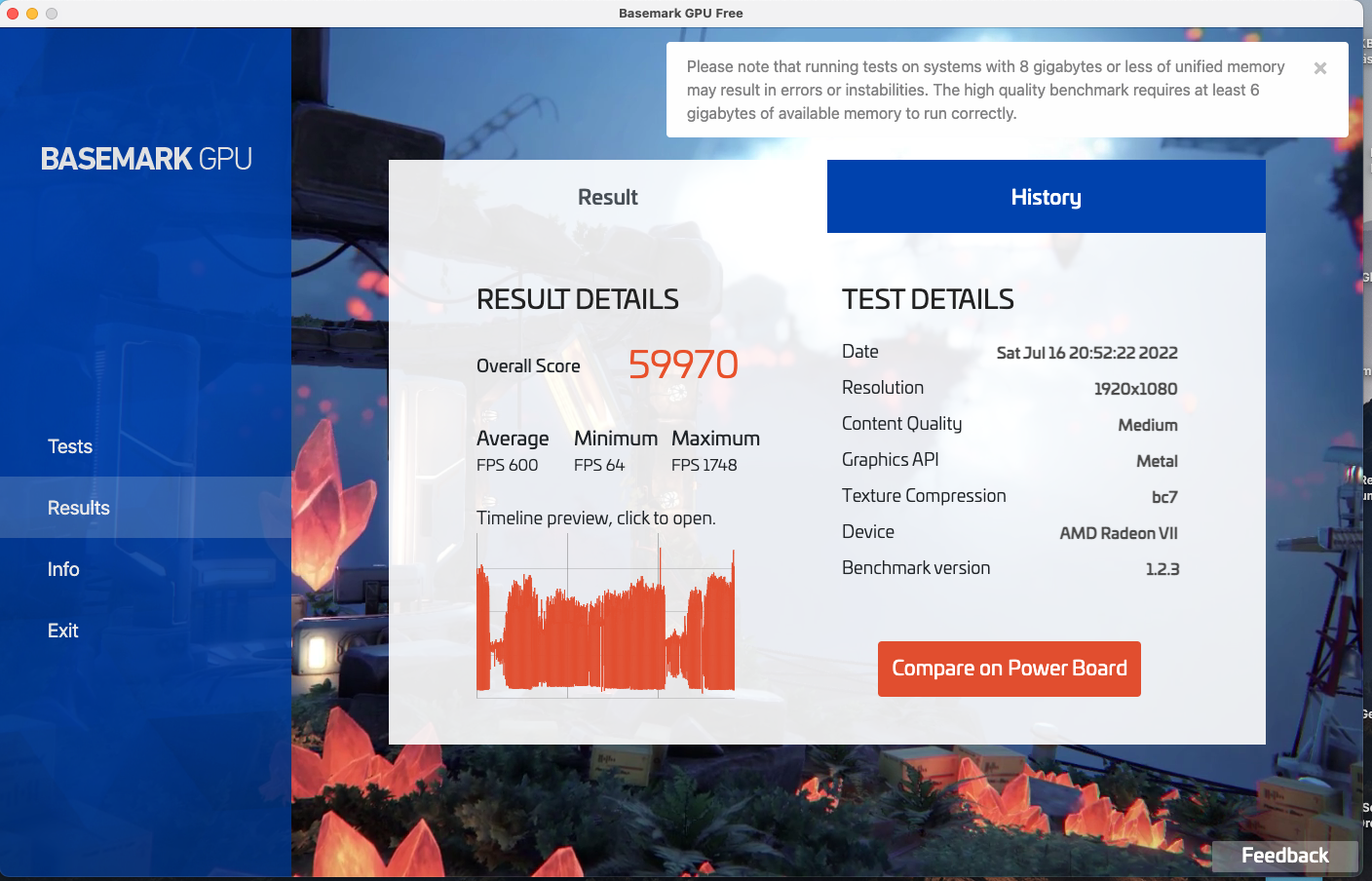The width and height of the screenshot is (1372, 881).
Task: Click the 'Timeline preview, click to open.' text
Action: pos(596,518)
